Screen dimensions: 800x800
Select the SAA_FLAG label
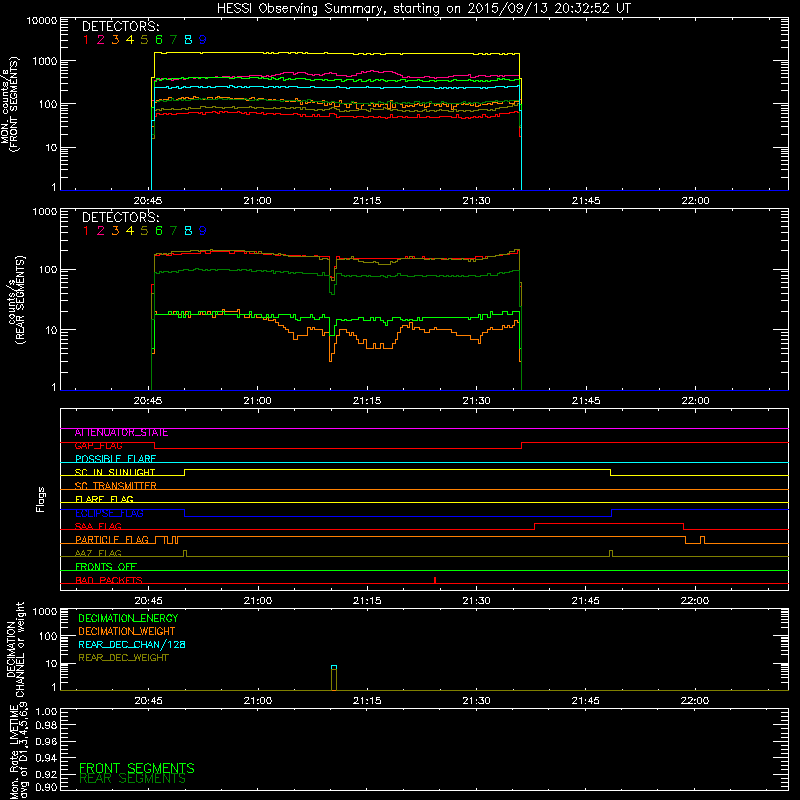point(98,527)
